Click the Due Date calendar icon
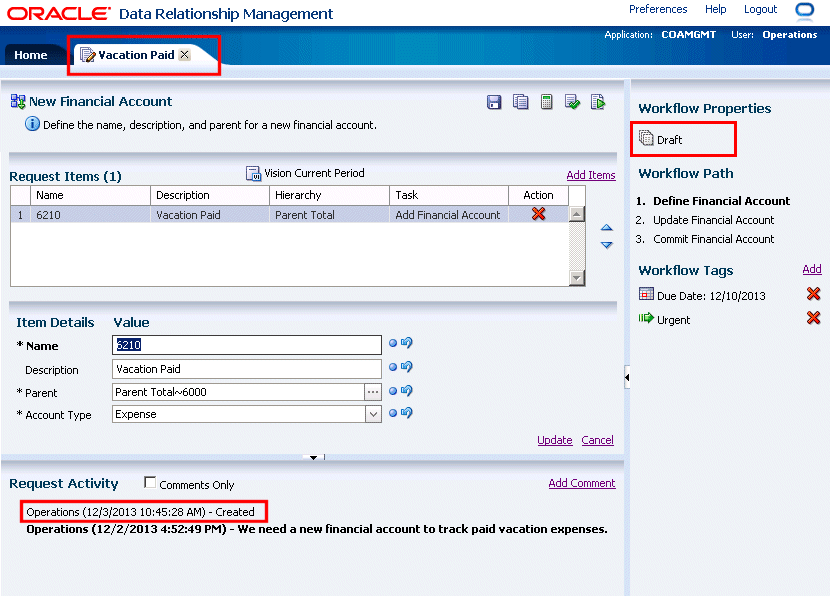The image size is (830, 596). click(x=646, y=294)
